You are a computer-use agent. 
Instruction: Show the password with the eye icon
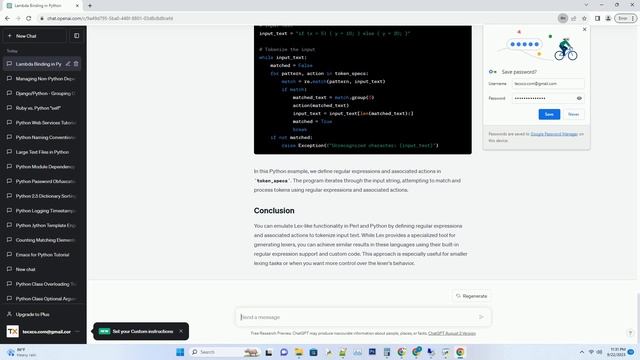(x=579, y=98)
